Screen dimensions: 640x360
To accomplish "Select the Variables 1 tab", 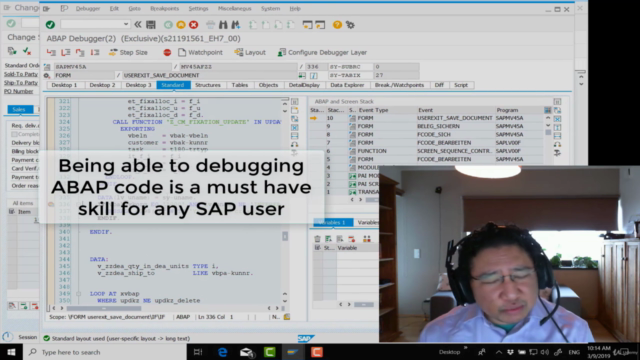I will (x=333, y=222).
